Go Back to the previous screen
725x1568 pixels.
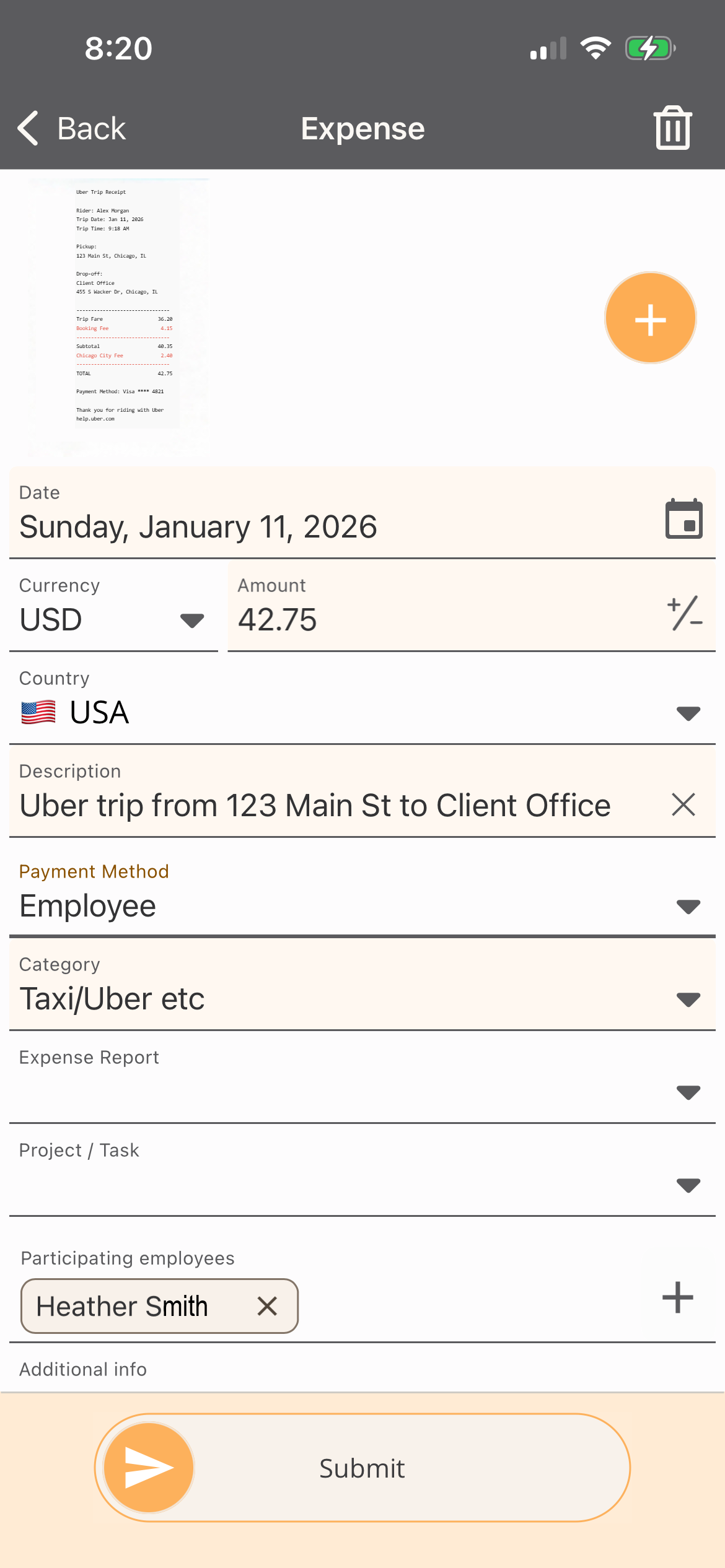point(72,129)
